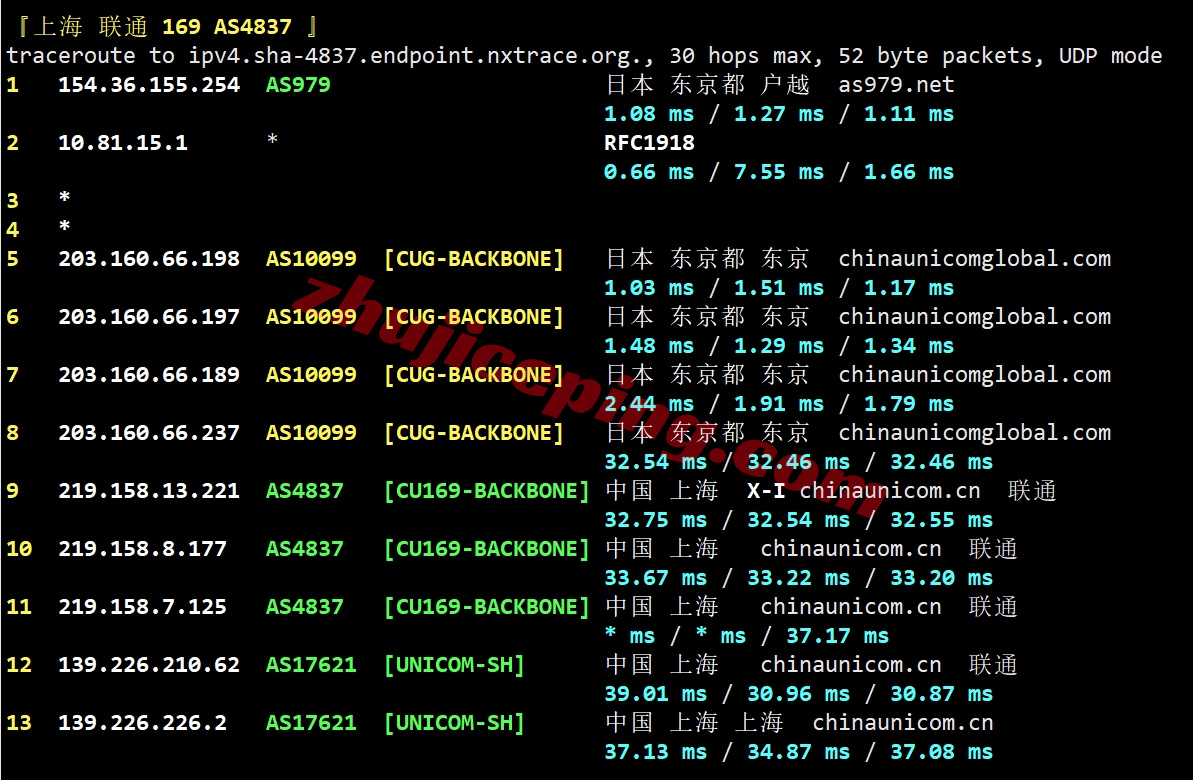The width and height of the screenshot is (1193, 780).
Task: Click latency value 39.01 ms
Action: point(655,694)
